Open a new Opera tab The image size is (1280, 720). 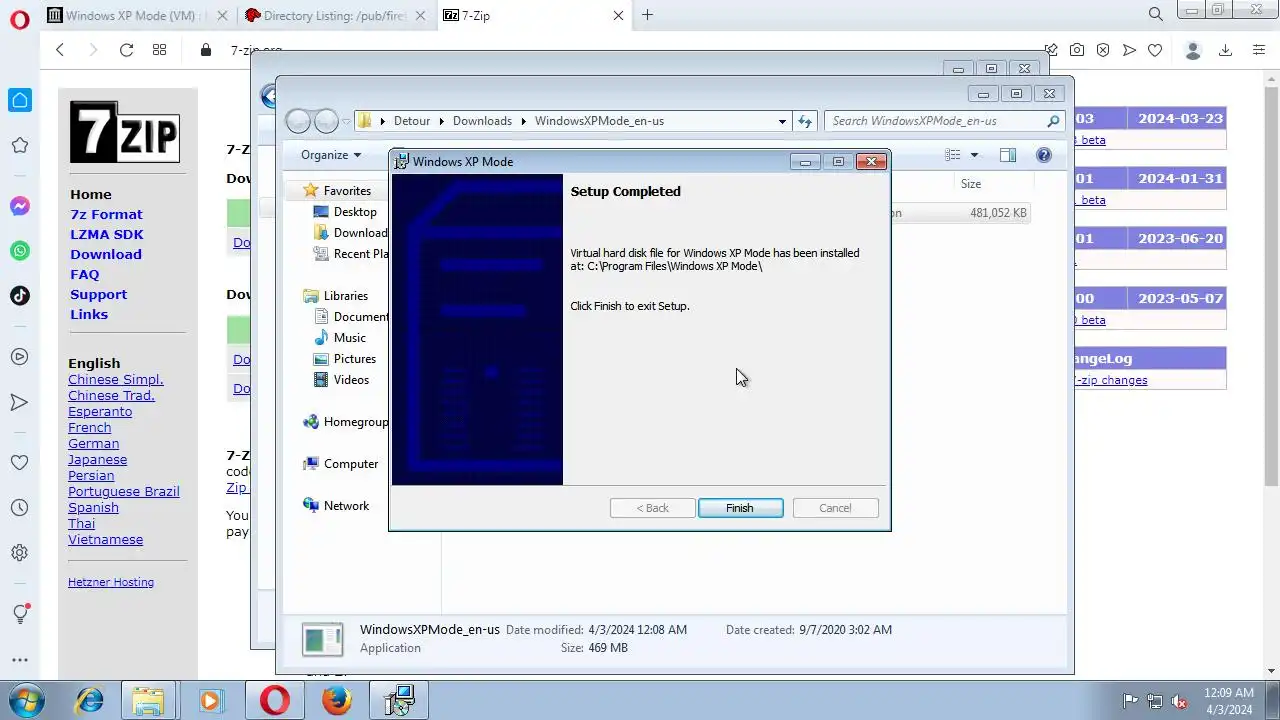pyautogui.click(x=647, y=15)
